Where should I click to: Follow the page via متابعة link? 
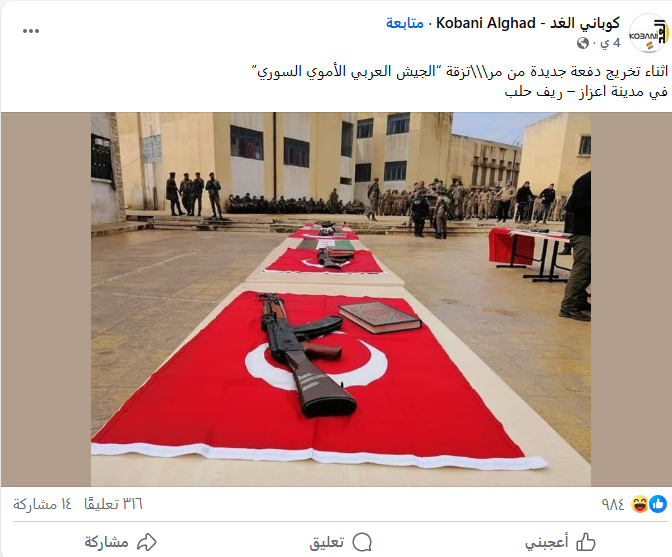405,23
